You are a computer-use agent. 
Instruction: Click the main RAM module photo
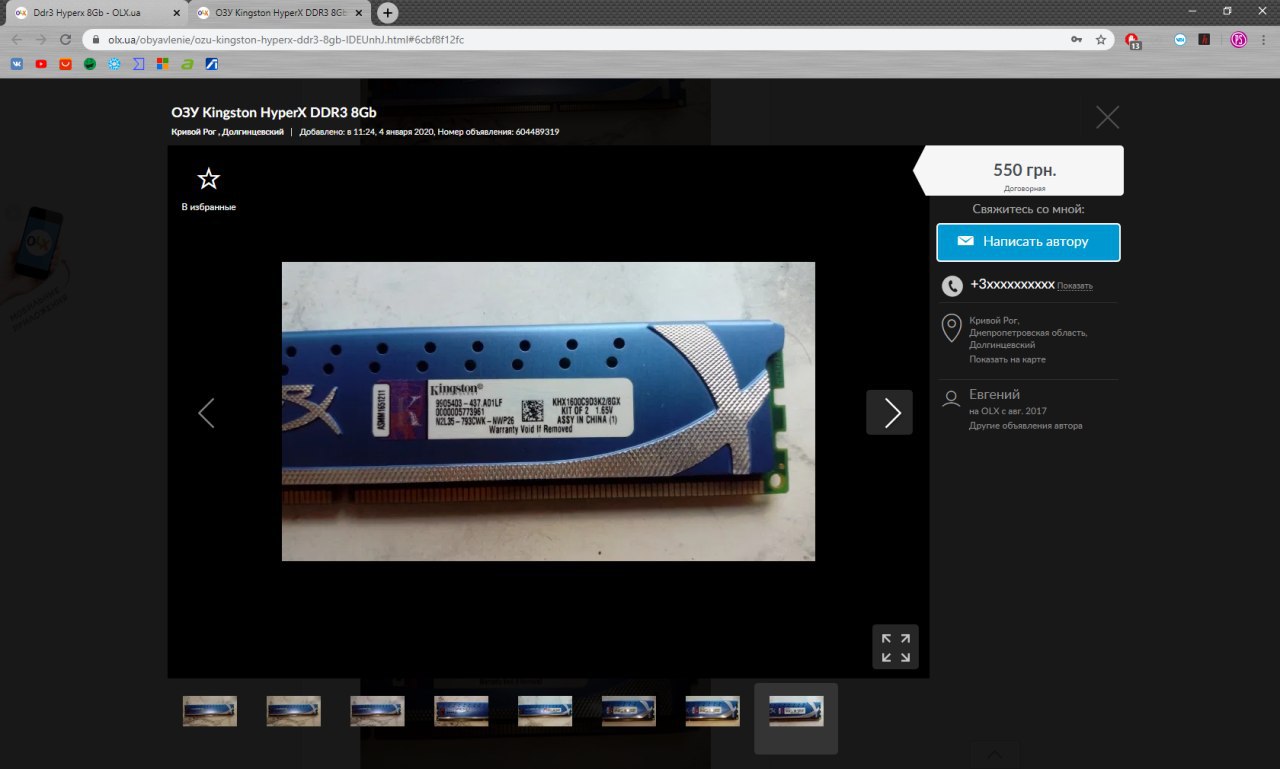548,411
